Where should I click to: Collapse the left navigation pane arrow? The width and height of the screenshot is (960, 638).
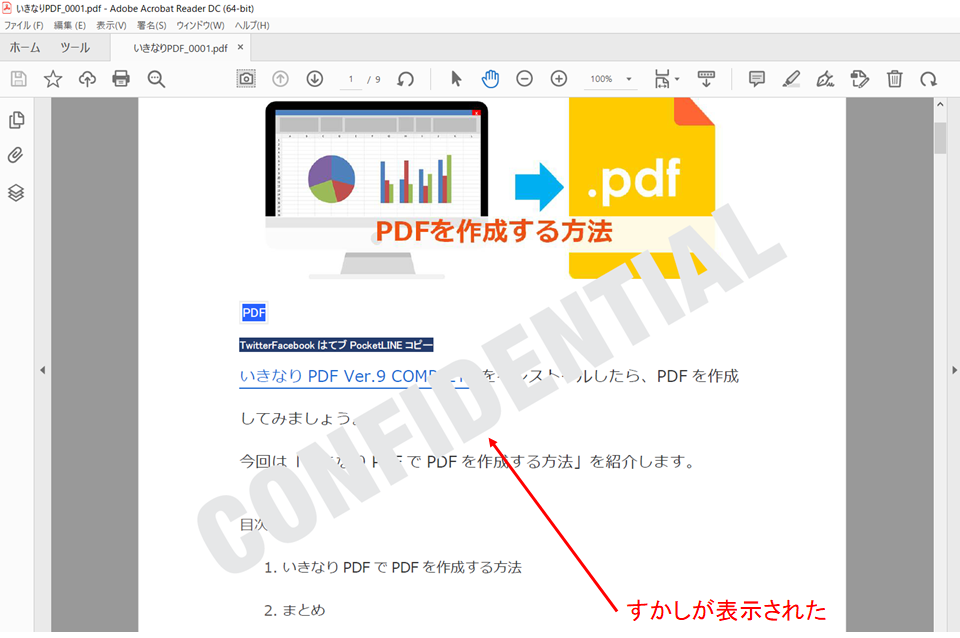42,370
